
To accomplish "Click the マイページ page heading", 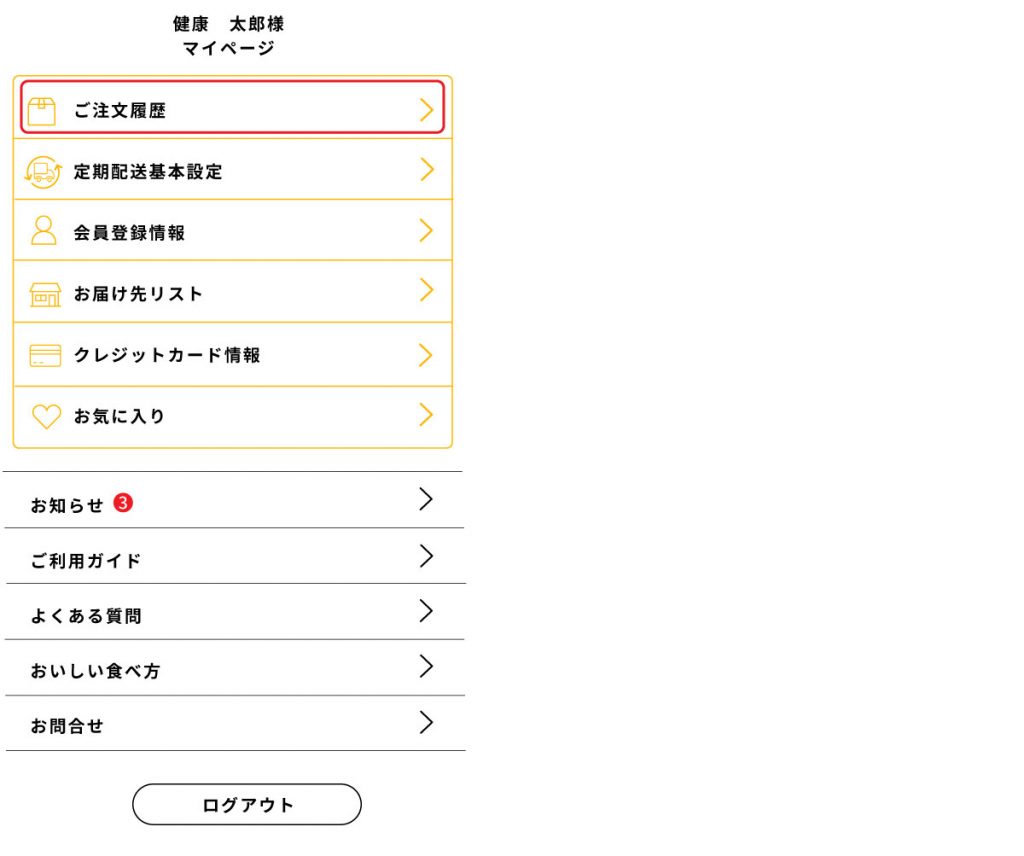I will click(228, 48).
